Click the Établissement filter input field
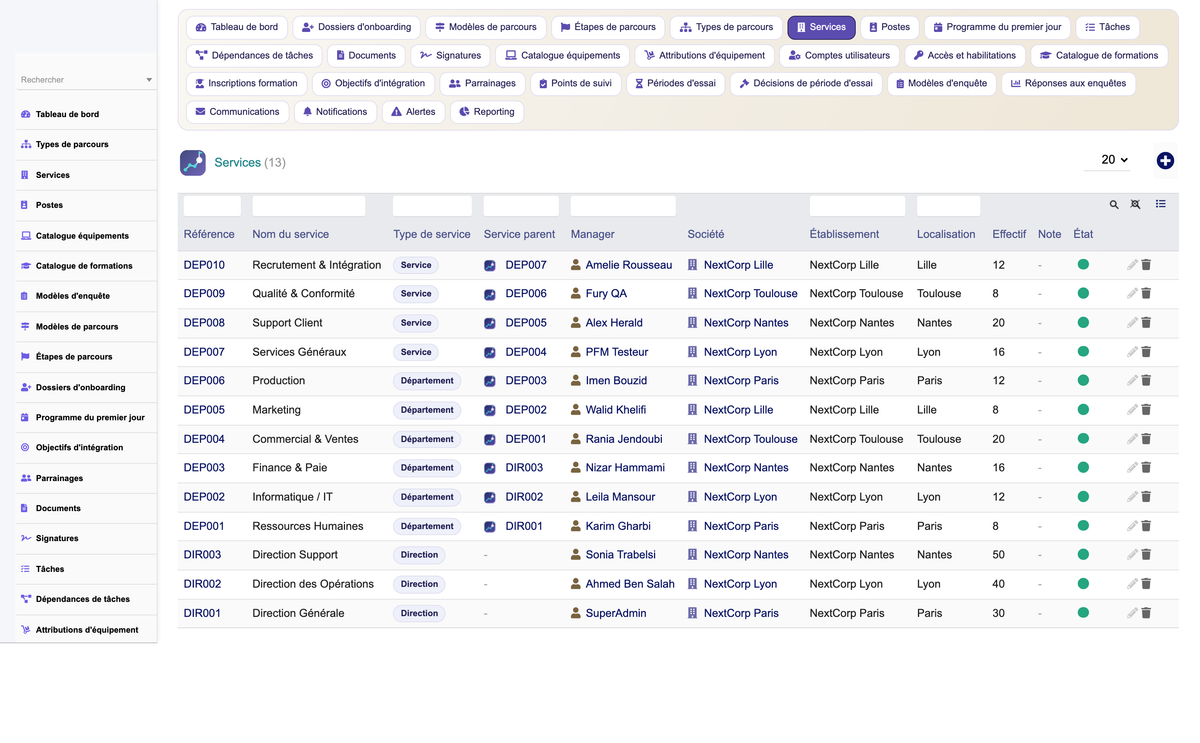Screen dimensions: 1200x743 [x=857, y=206]
